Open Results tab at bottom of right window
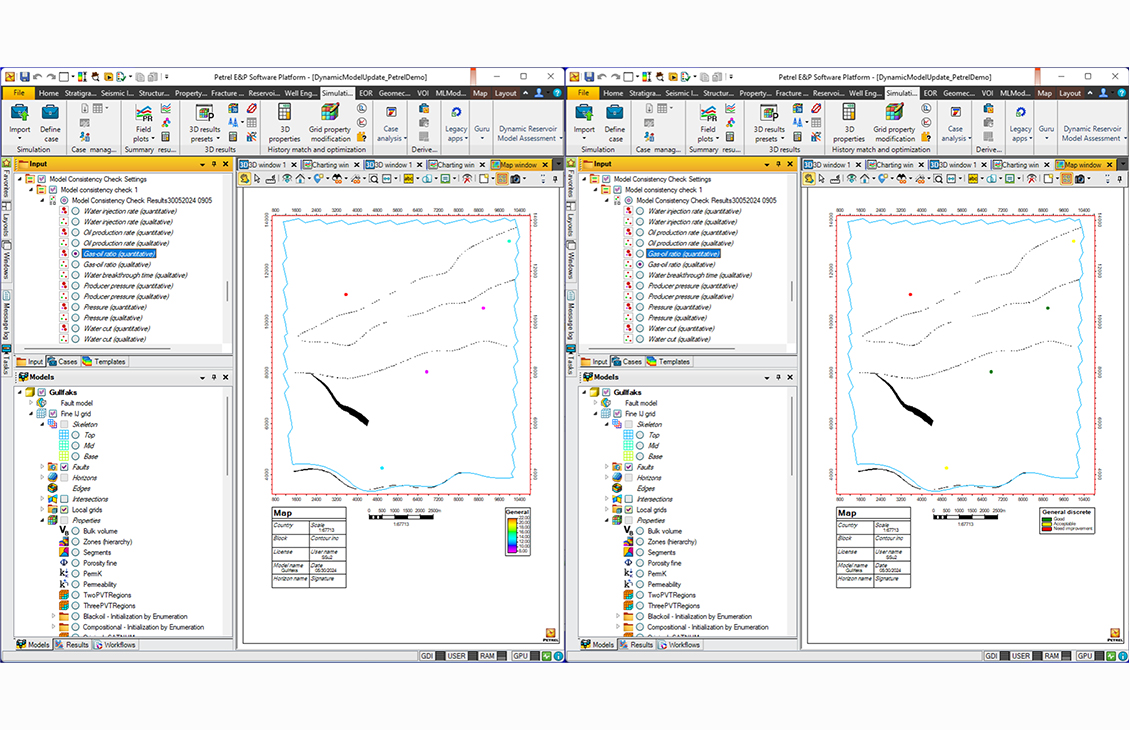This screenshot has width=1130, height=730. pyautogui.click(x=636, y=645)
